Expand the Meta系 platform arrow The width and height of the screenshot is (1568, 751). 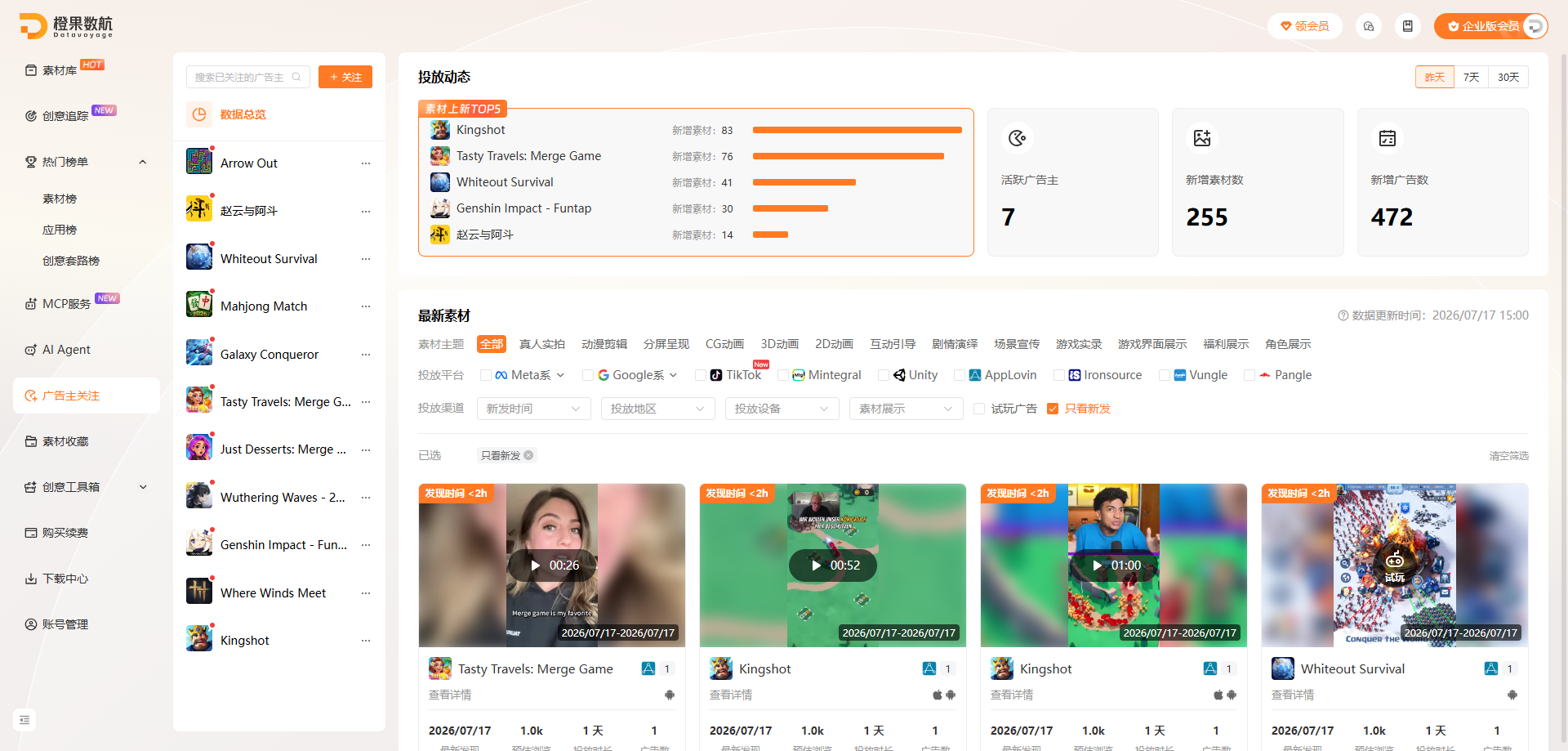[x=560, y=375]
